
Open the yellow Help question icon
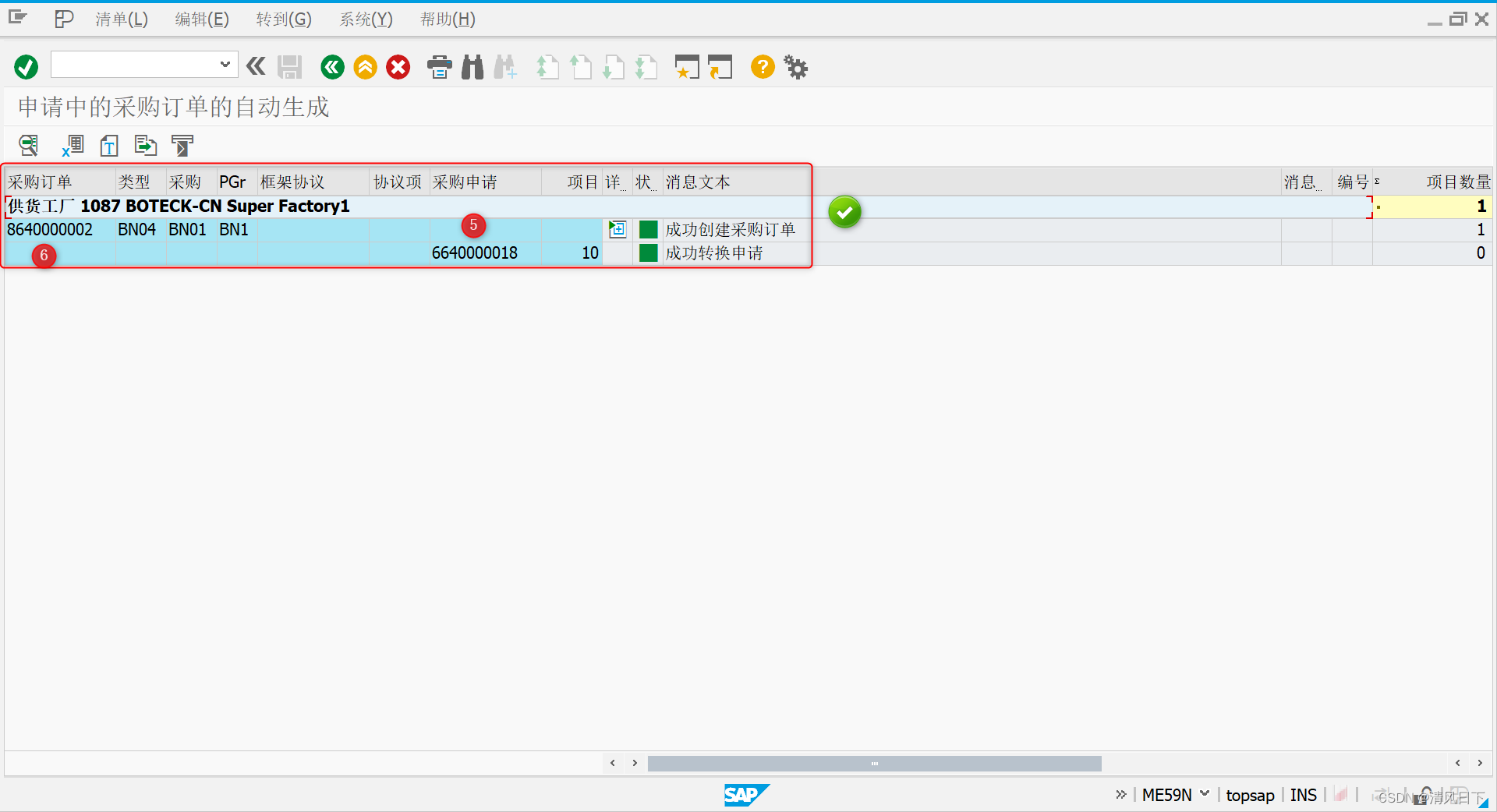point(763,67)
